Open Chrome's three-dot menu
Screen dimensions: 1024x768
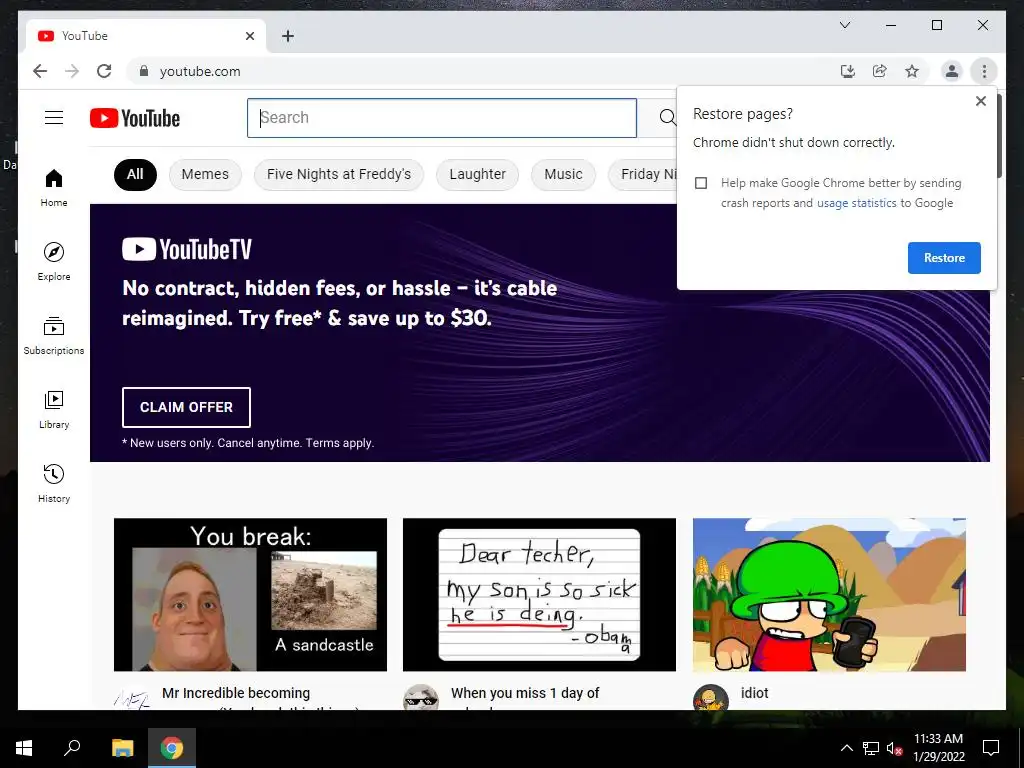[984, 71]
